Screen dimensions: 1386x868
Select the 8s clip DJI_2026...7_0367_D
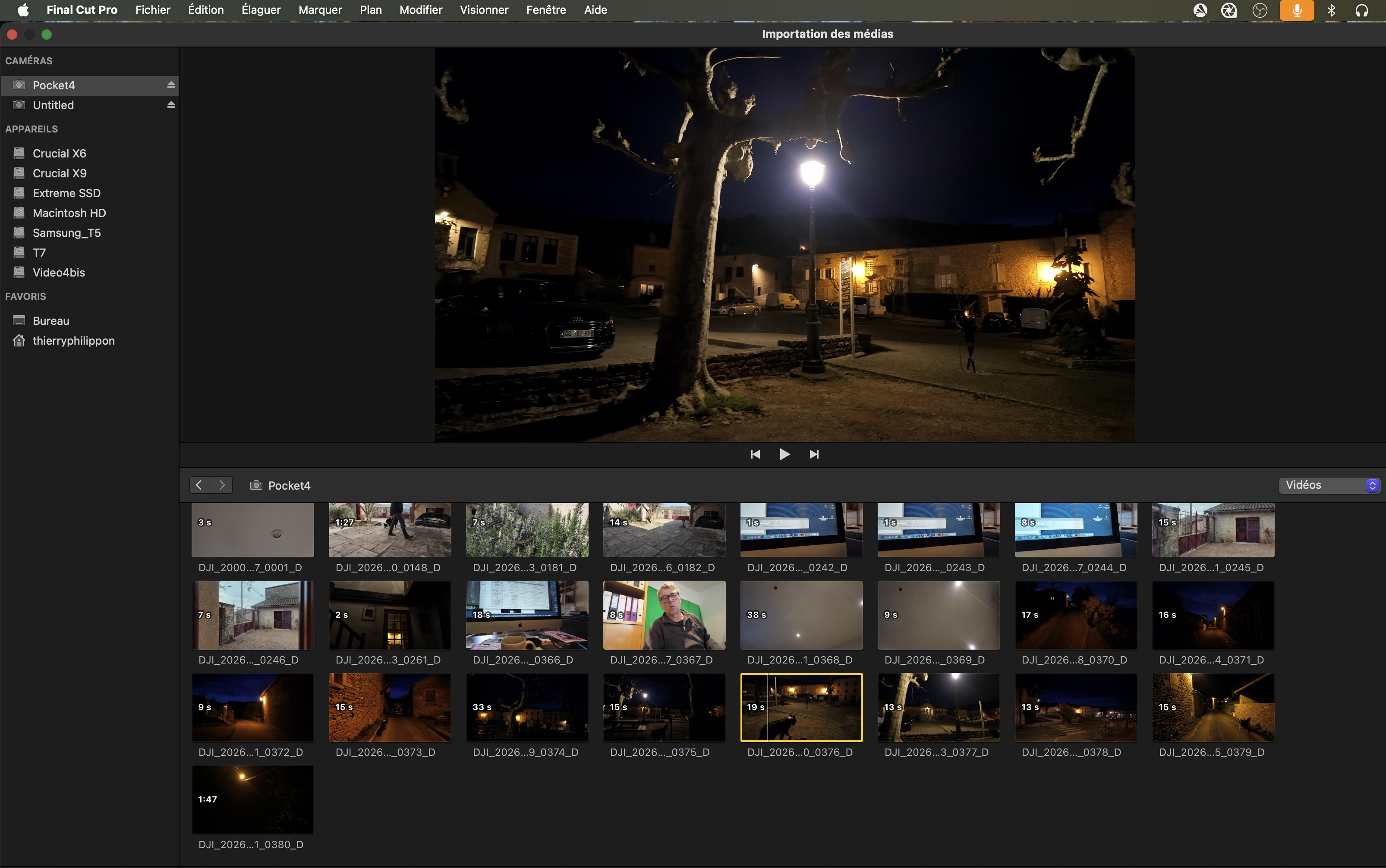[x=664, y=615]
